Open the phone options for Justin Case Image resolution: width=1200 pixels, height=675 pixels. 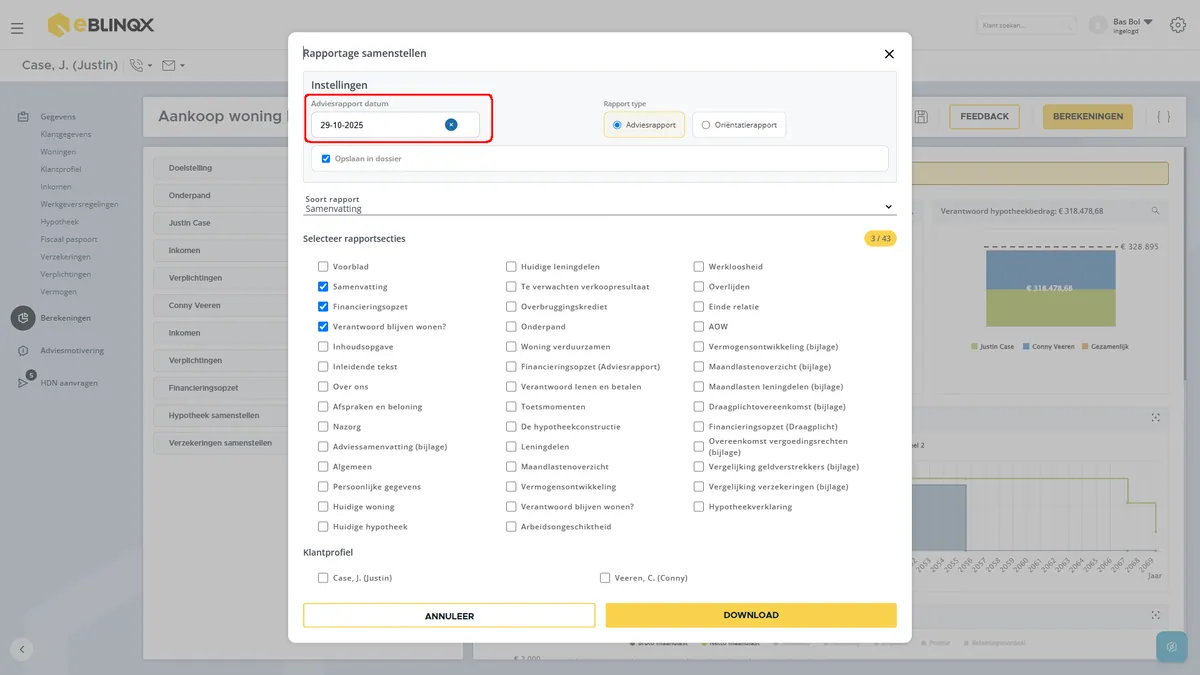pyautogui.click(x=140, y=66)
